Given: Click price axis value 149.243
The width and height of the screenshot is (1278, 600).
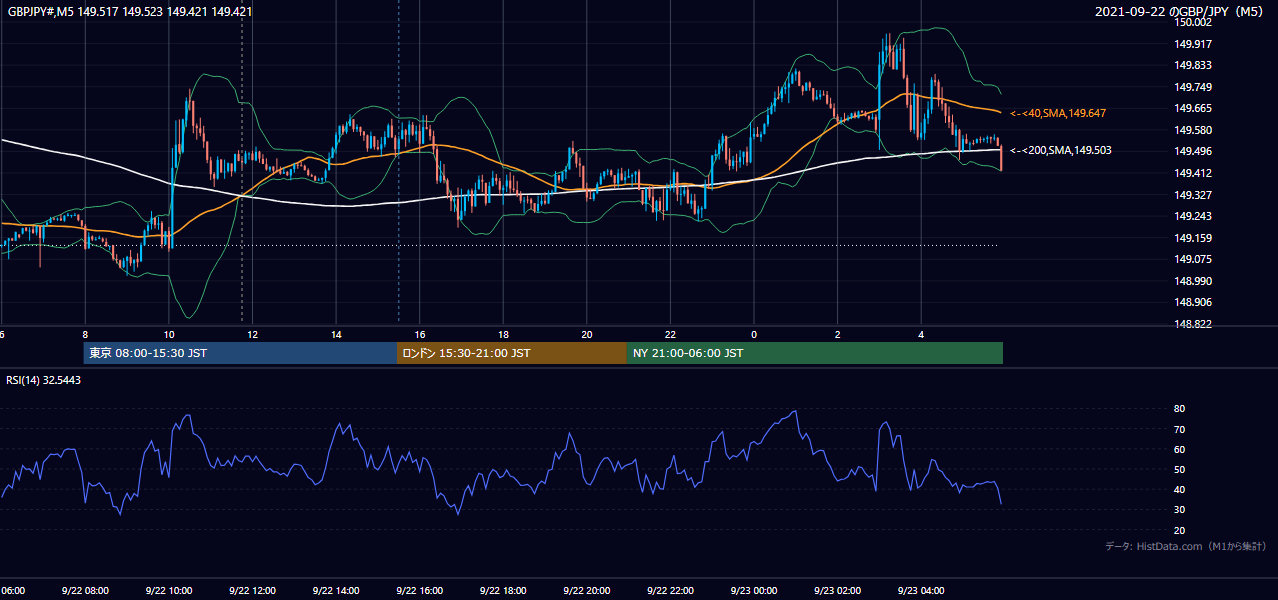Looking at the screenshot, I should [1194, 216].
